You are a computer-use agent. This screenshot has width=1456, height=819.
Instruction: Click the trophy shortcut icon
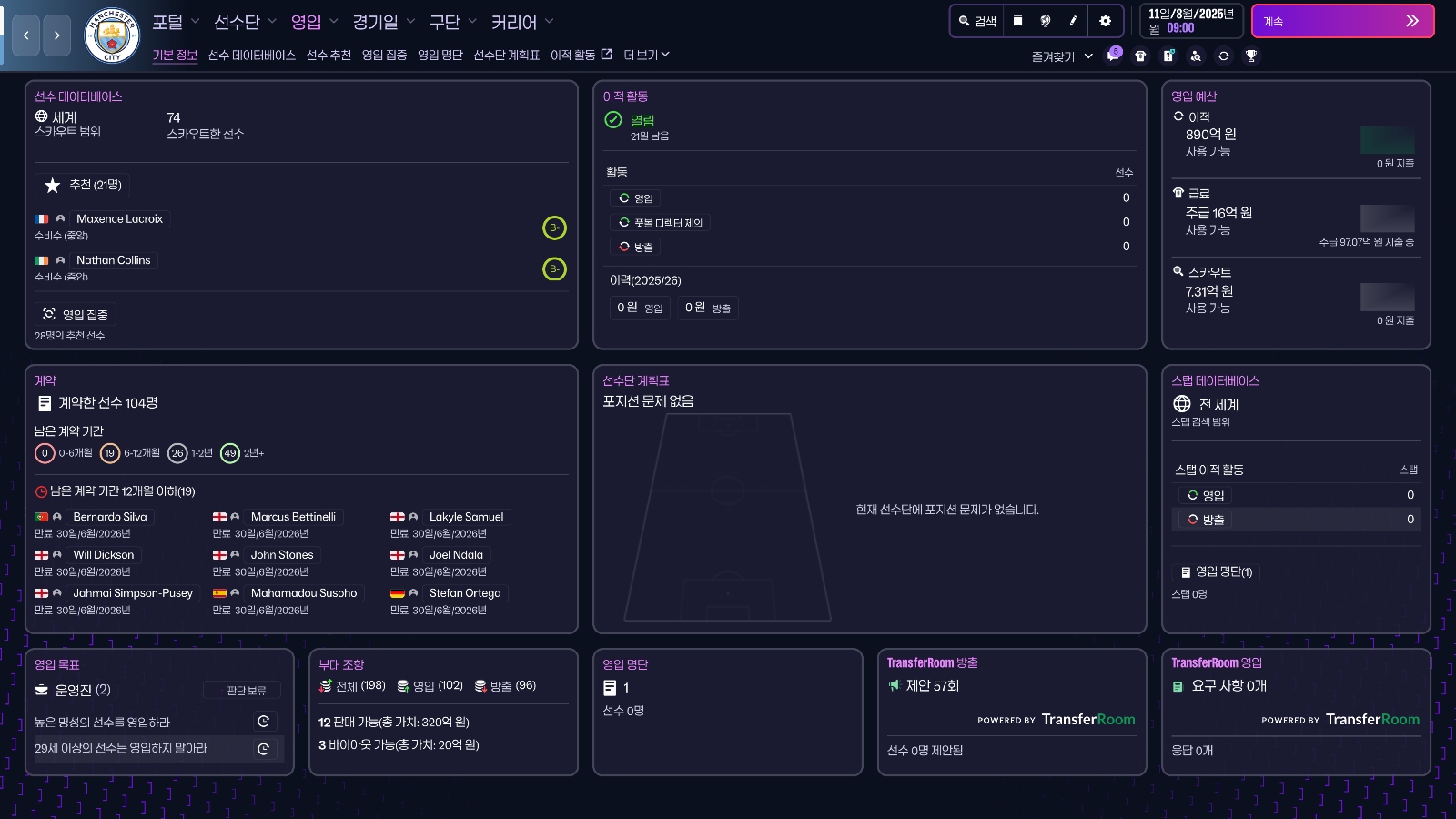(1251, 56)
